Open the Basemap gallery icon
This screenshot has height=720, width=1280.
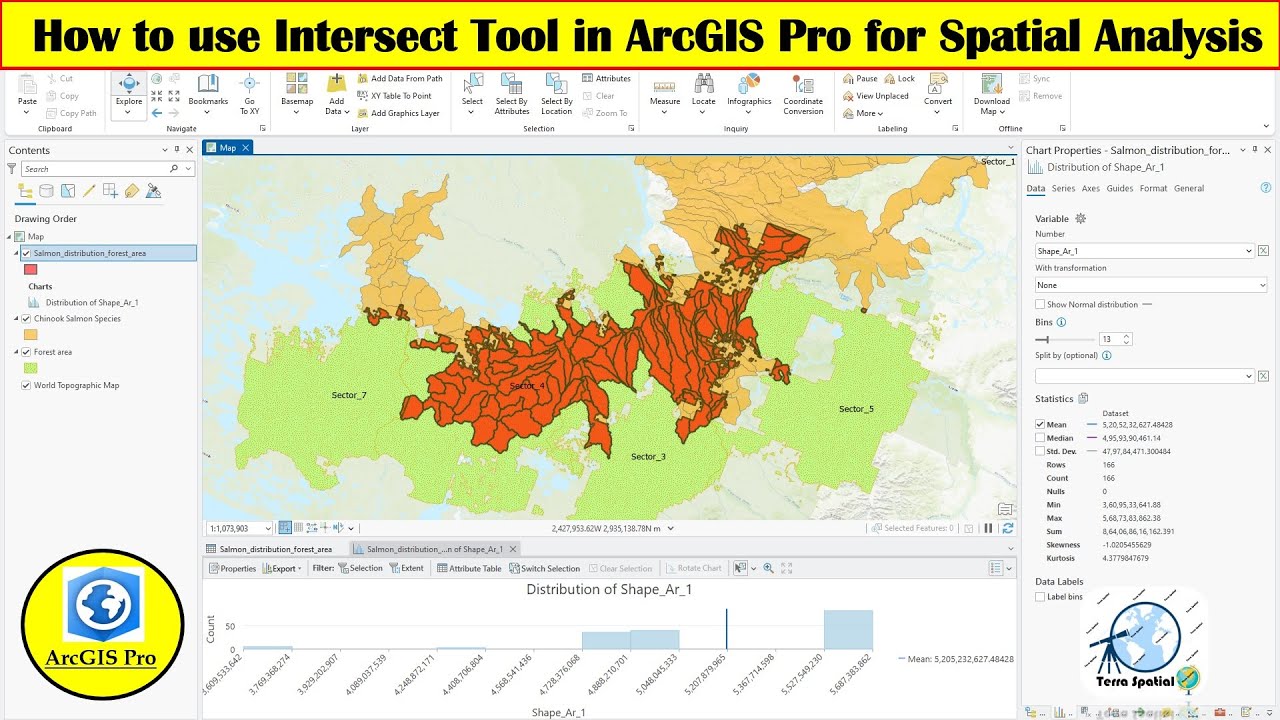pos(296,84)
